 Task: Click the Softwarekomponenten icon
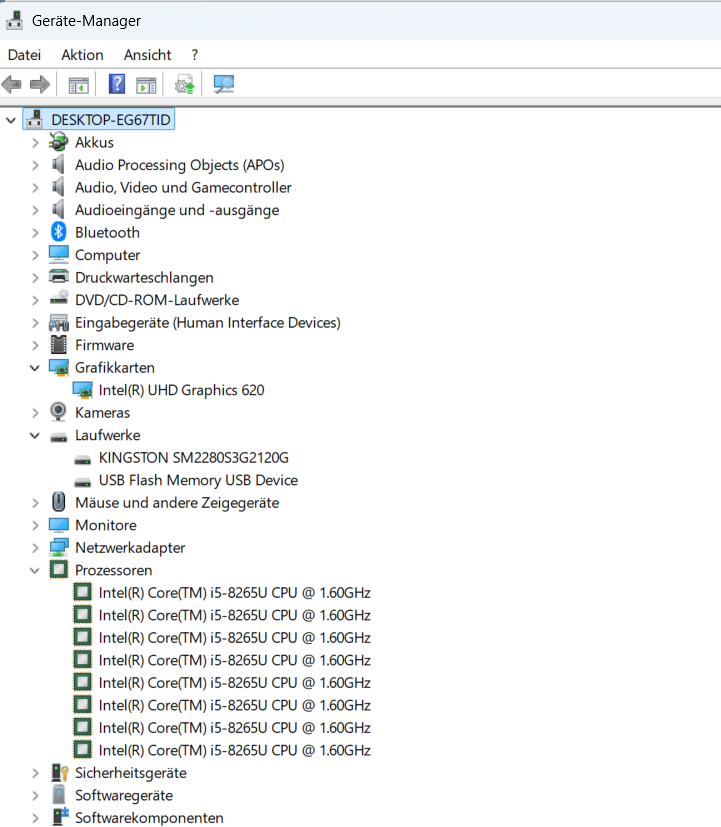60,817
